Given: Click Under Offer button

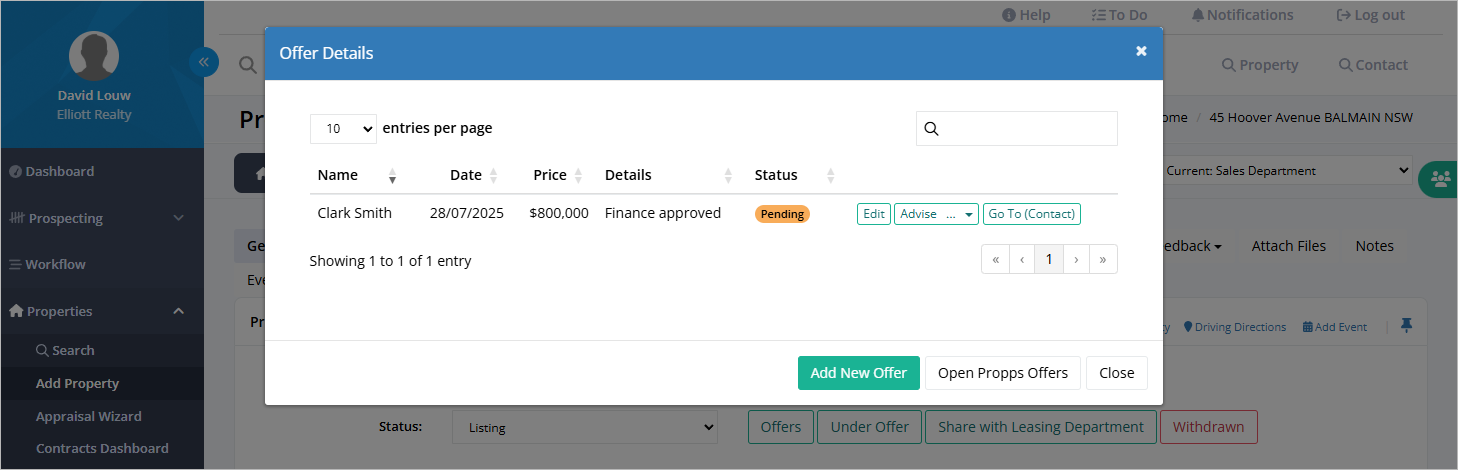Looking at the screenshot, I should (x=870, y=427).
